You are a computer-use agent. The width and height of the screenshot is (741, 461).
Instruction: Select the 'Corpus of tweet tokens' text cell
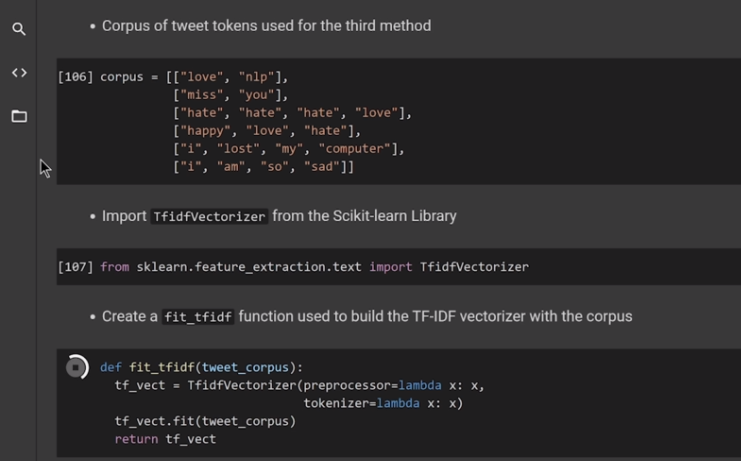pos(266,26)
